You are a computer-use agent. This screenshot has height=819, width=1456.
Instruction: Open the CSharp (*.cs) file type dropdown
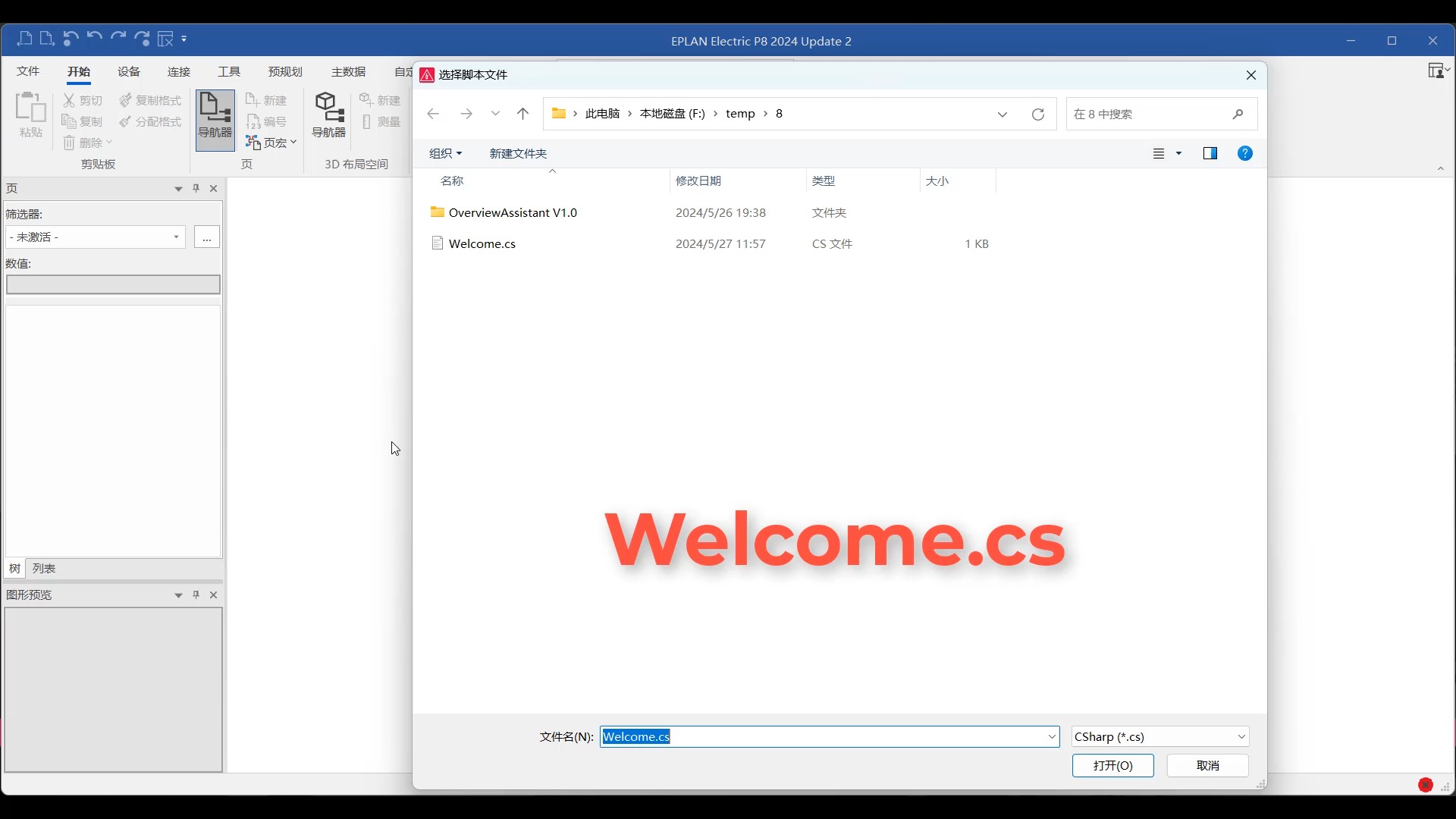[x=1241, y=736]
